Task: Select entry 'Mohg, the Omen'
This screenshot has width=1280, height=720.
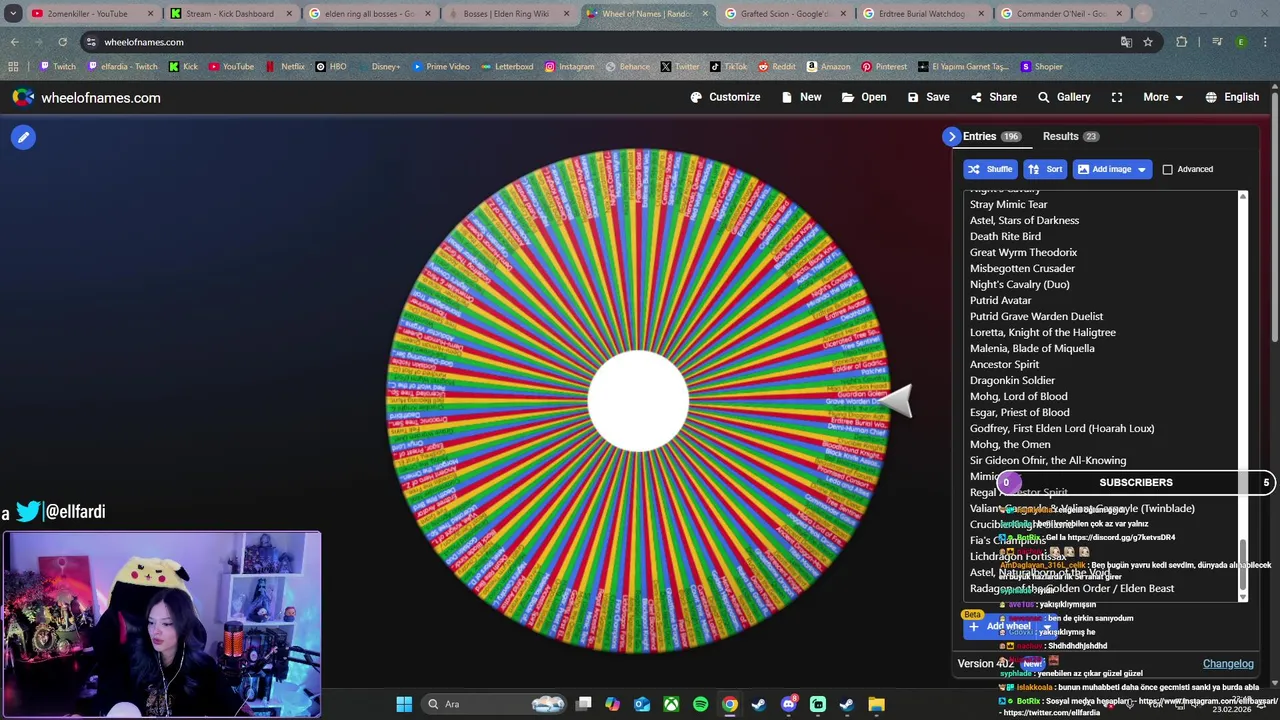Action: (1010, 444)
